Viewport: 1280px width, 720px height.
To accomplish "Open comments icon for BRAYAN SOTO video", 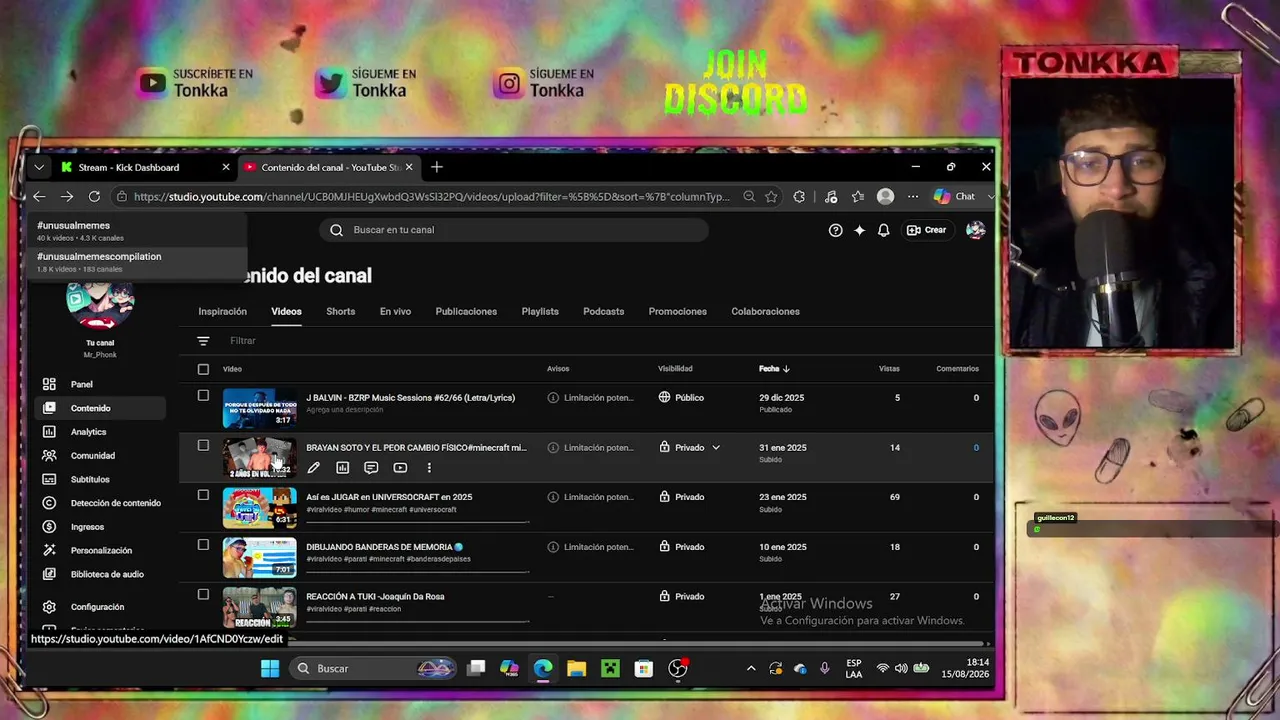I will [371, 467].
